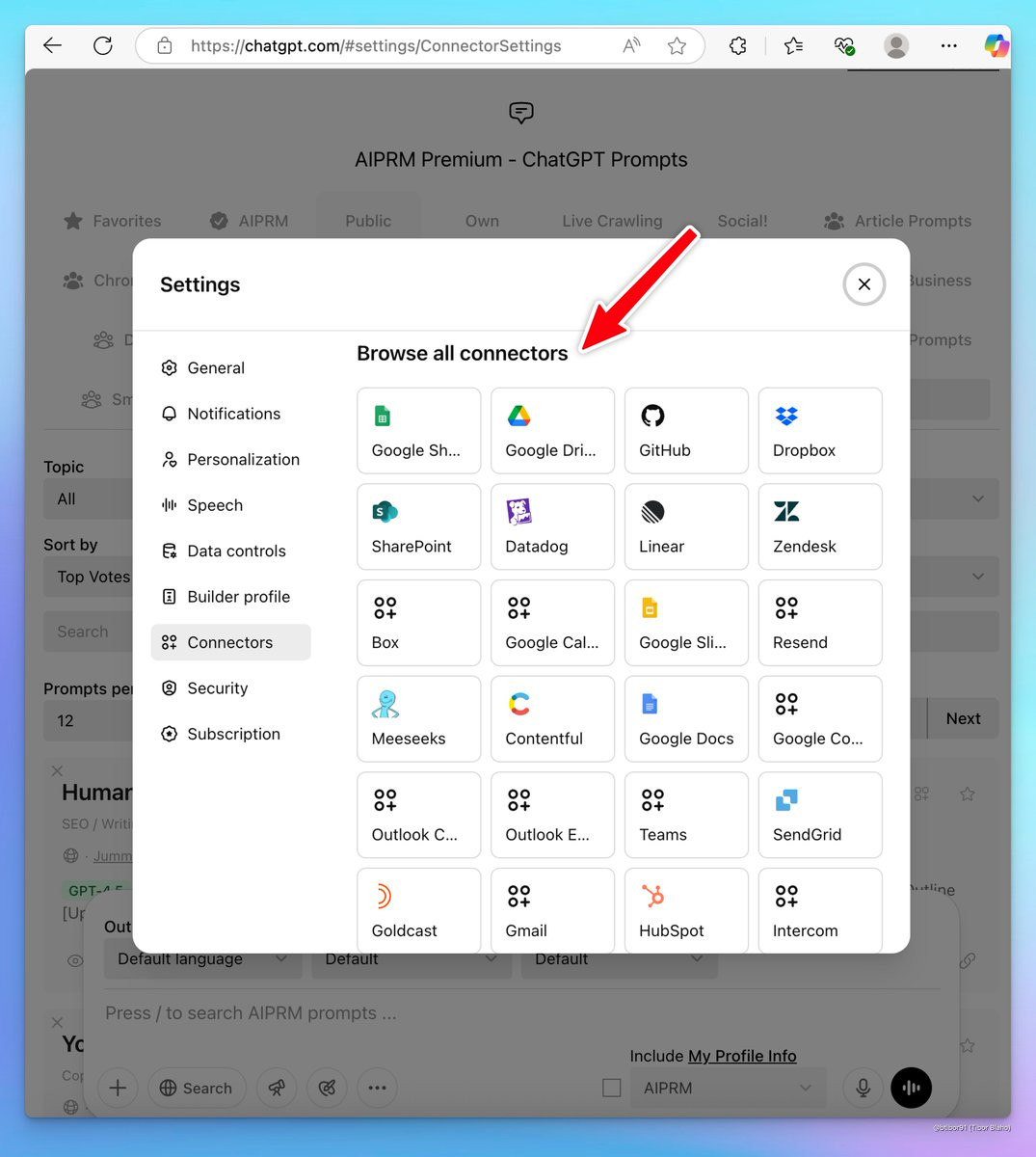Click the plus attach button
The width and height of the screenshot is (1036, 1157).
click(118, 1088)
